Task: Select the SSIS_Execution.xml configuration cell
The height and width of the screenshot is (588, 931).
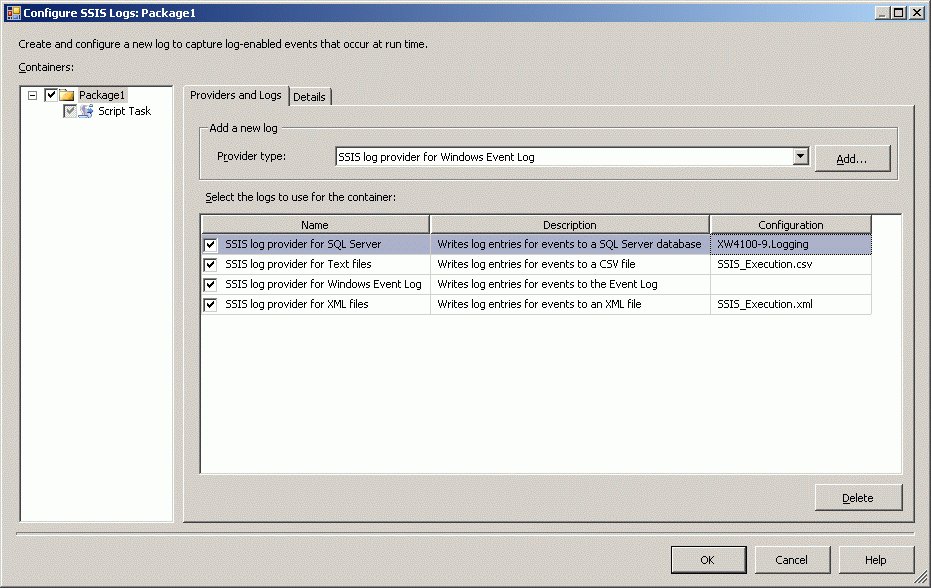Action: tap(790, 304)
